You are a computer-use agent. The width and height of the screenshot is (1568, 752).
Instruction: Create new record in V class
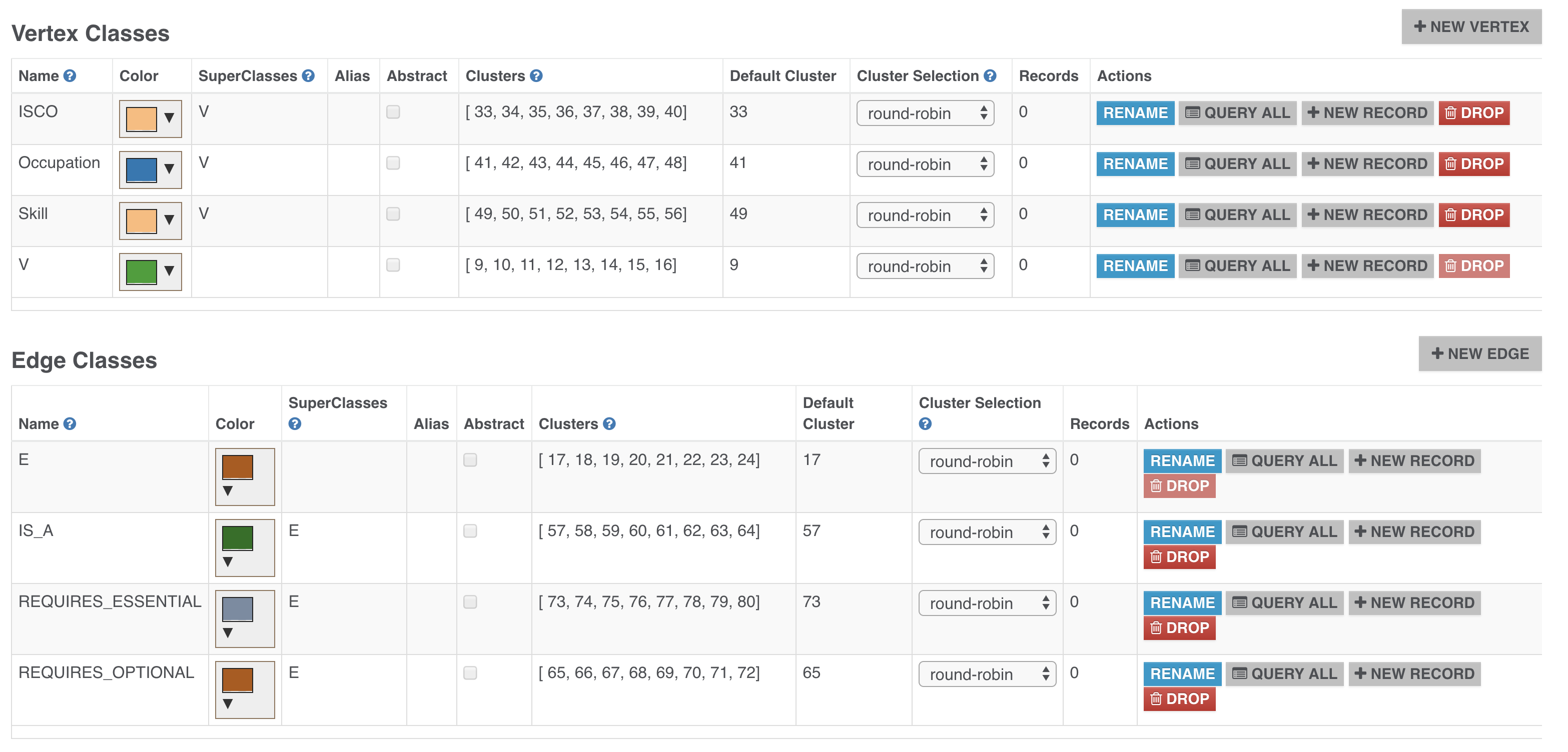click(x=1367, y=266)
